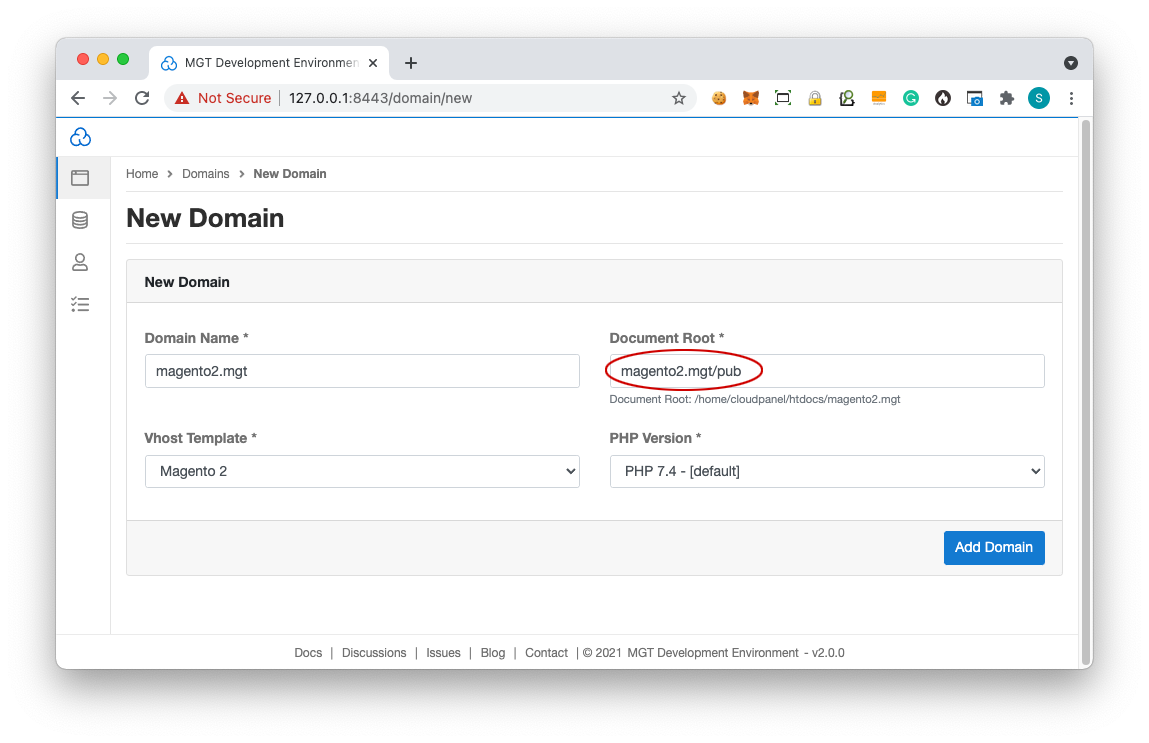Click the Add Domain button

[994, 547]
